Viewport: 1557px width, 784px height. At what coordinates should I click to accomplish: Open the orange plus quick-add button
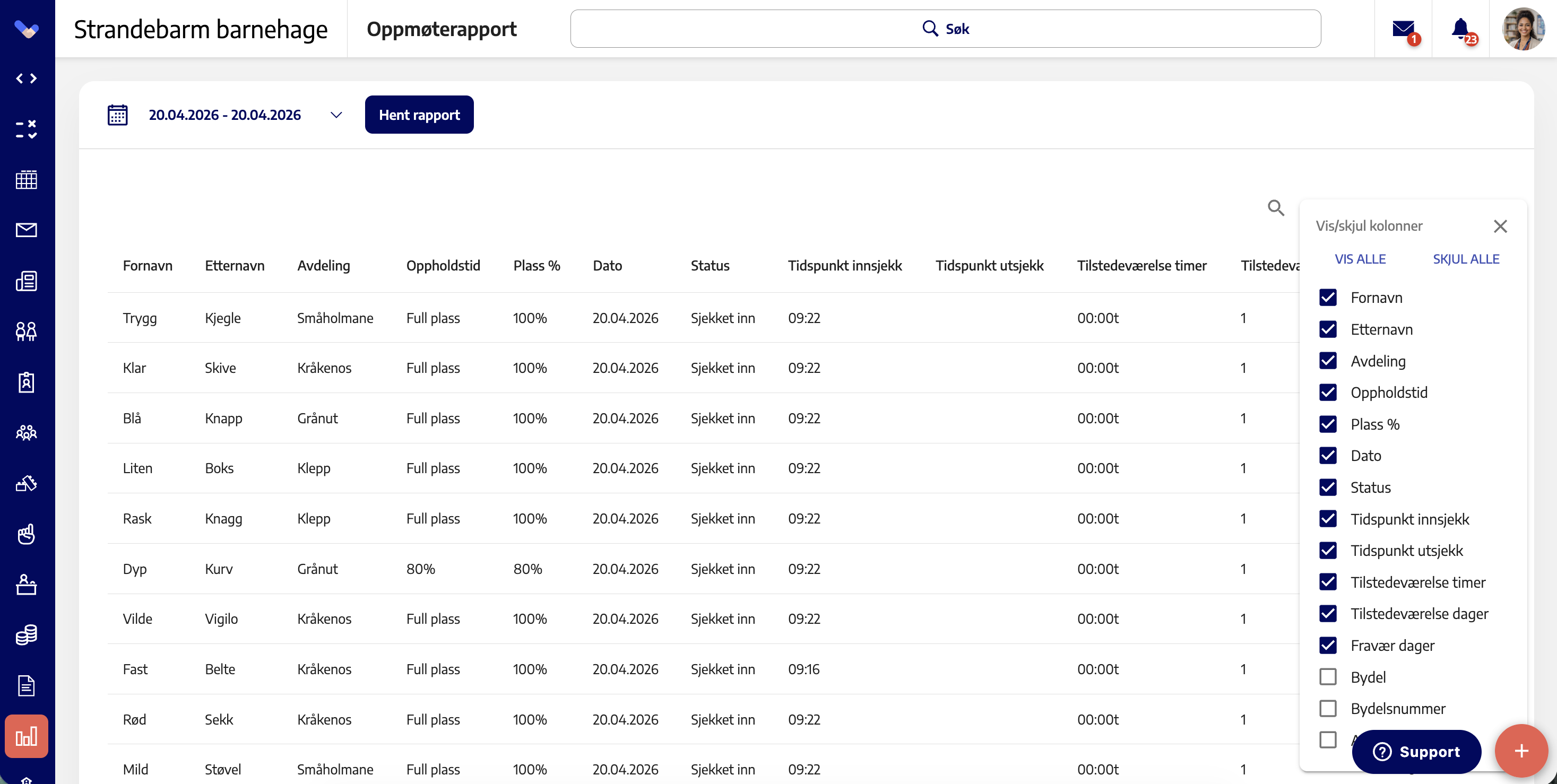(x=1521, y=750)
